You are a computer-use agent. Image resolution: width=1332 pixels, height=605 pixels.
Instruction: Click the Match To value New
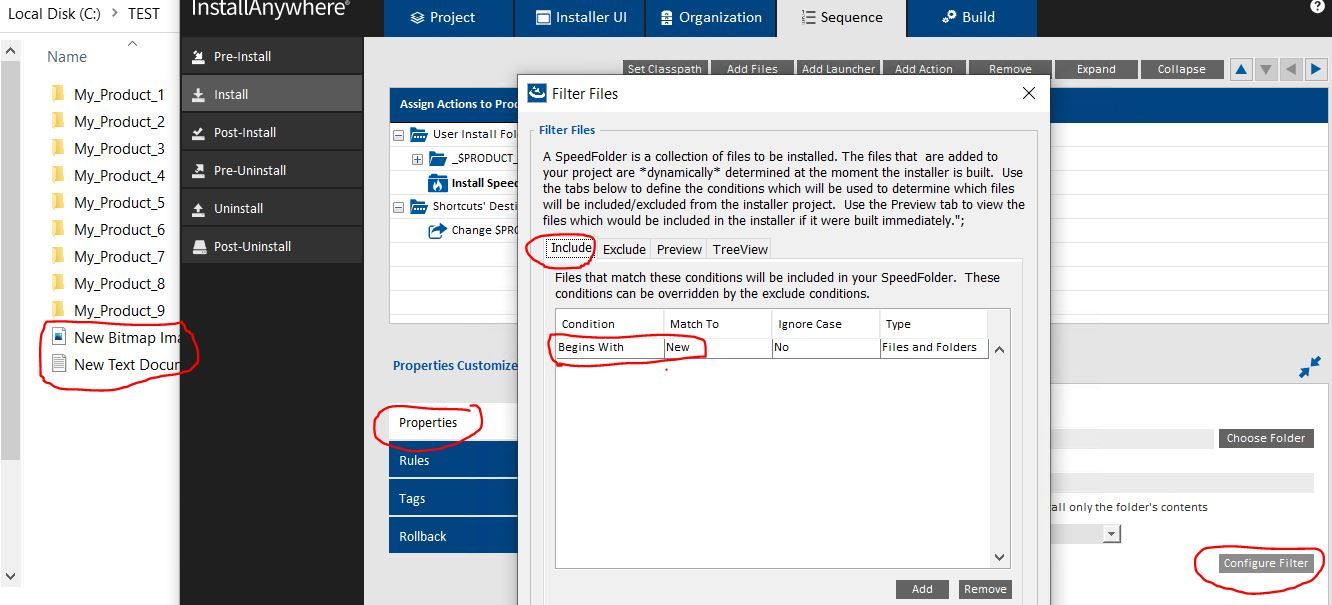(x=718, y=348)
